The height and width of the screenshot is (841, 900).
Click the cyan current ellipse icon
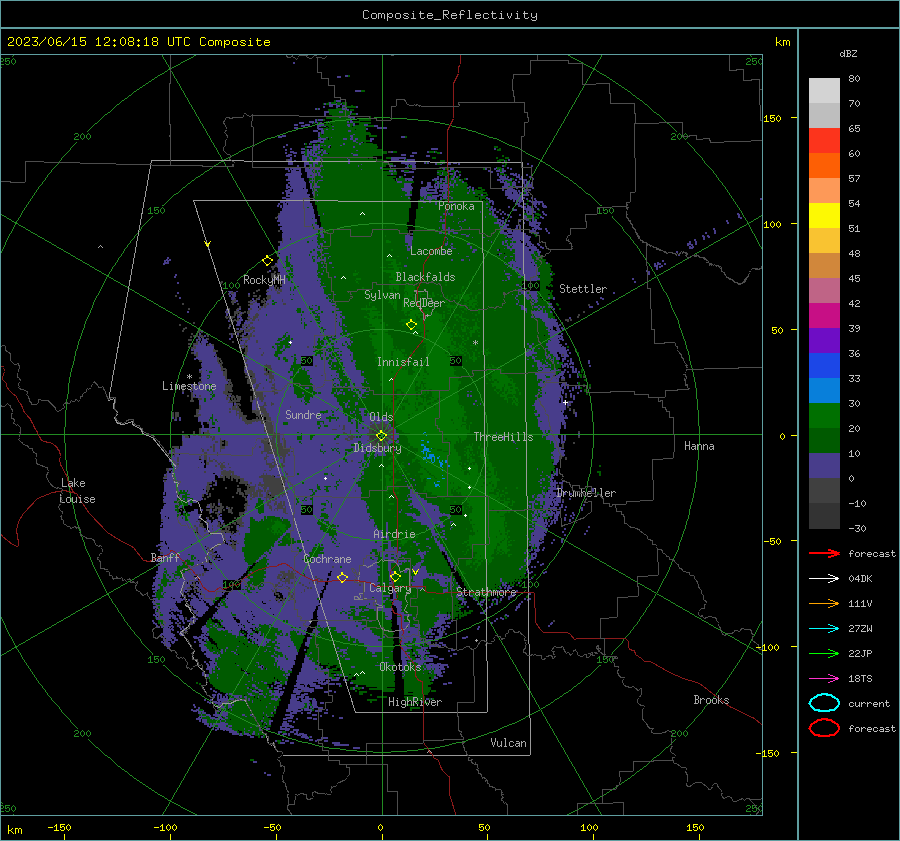(x=824, y=703)
